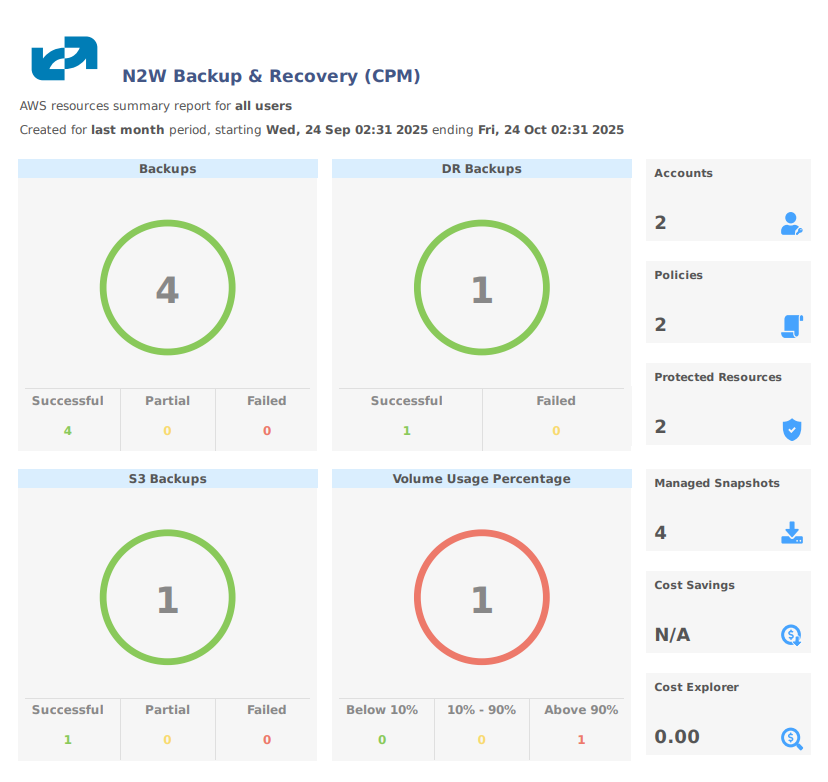This screenshot has width=828, height=782.
Task: Select the Backups panel header
Action: click(167, 169)
